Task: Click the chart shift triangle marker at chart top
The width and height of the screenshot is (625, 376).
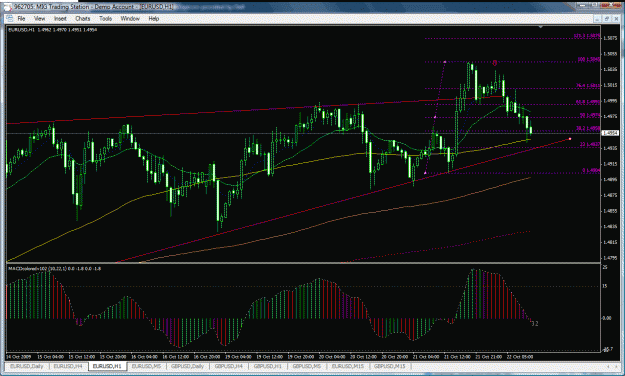Action: [x=540, y=27]
